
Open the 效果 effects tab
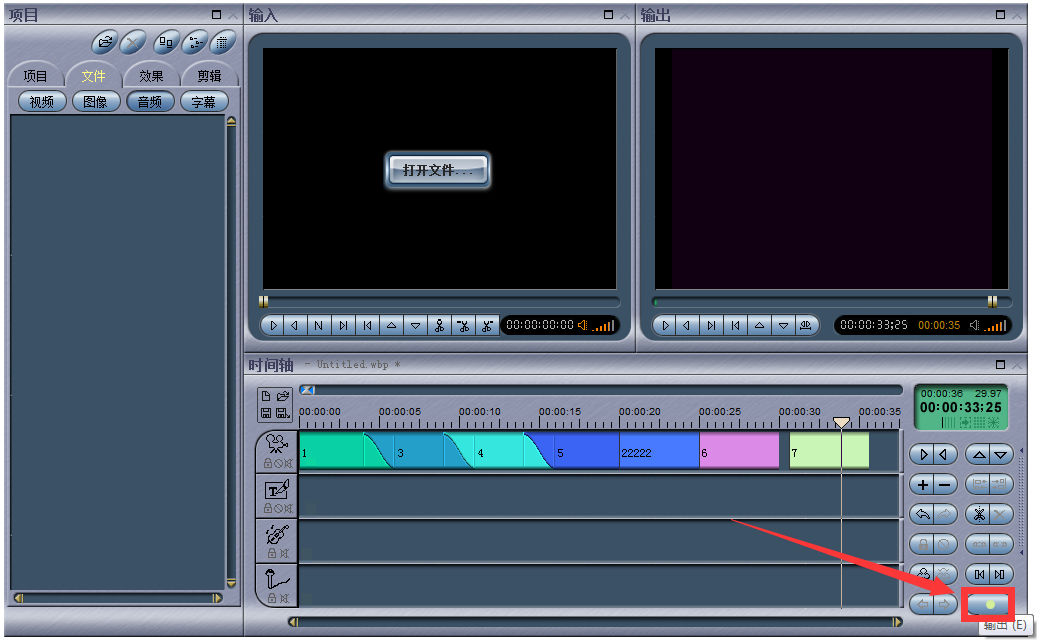pos(151,76)
